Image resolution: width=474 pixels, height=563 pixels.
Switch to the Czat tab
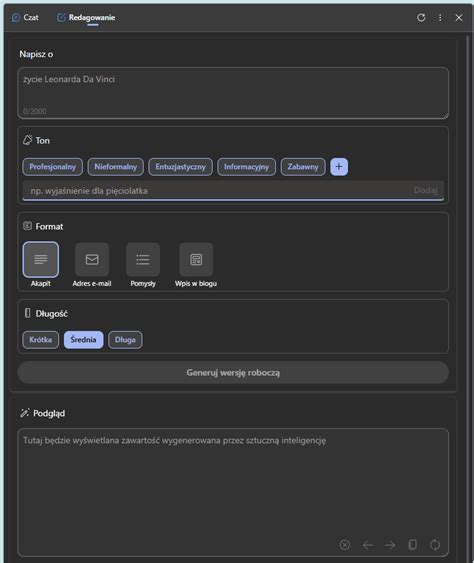(x=25, y=18)
